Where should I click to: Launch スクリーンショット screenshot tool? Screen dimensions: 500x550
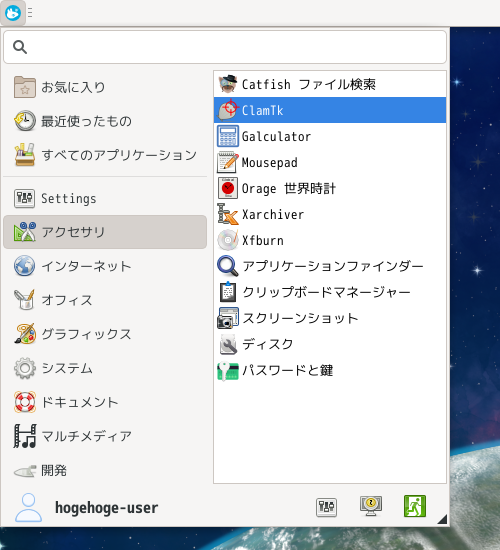(330, 318)
